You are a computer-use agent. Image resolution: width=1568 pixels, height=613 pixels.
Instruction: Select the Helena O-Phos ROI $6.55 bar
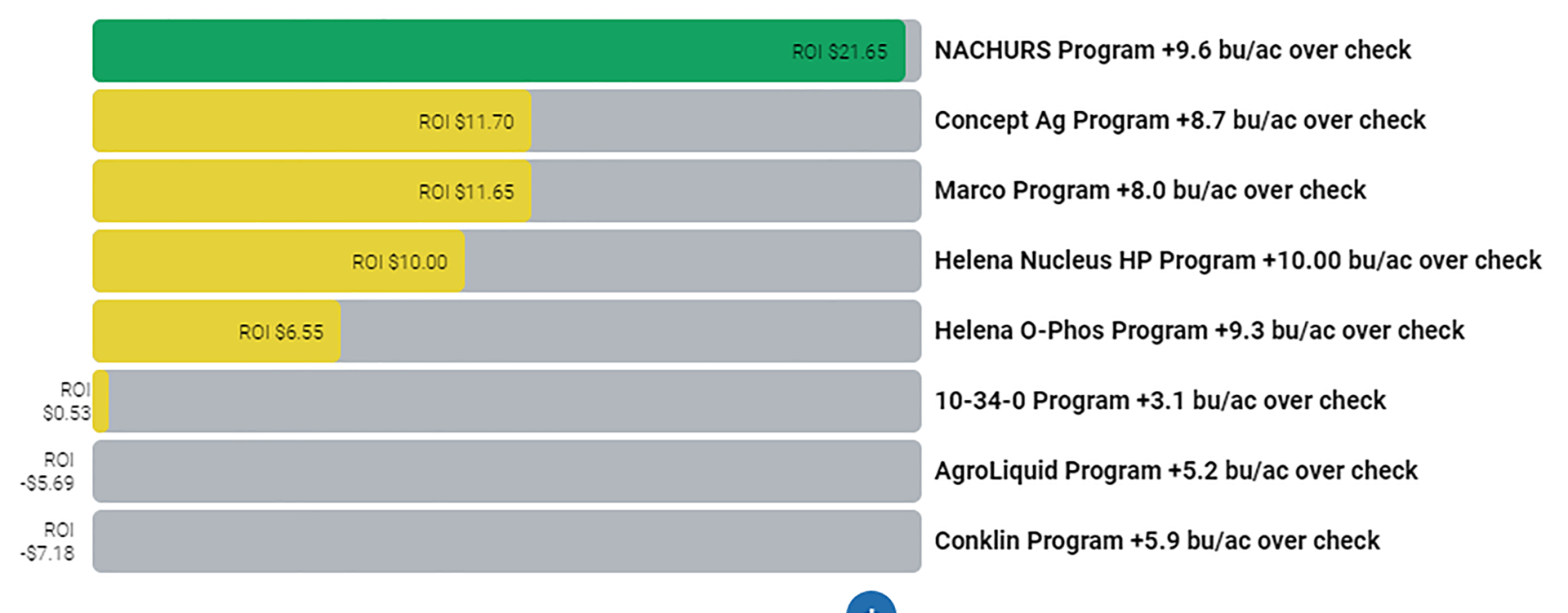(216, 331)
